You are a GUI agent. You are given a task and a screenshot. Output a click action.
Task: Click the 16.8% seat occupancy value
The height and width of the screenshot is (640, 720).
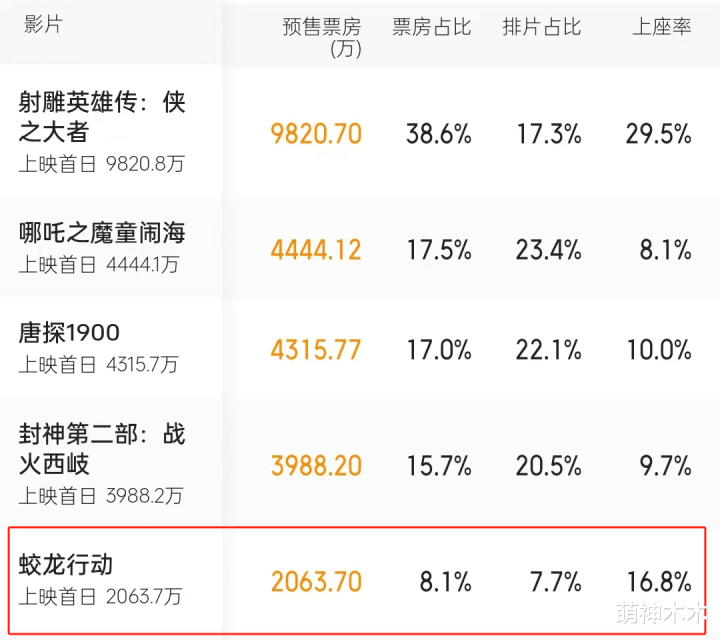(x=658, y=581)
